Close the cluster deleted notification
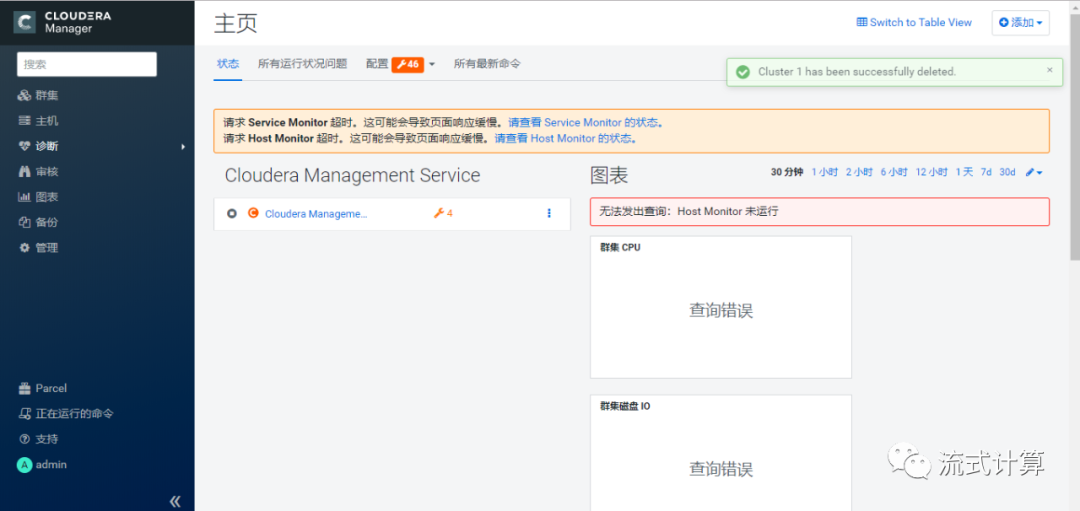1080x511 pixels. [x=1050, y=70]
